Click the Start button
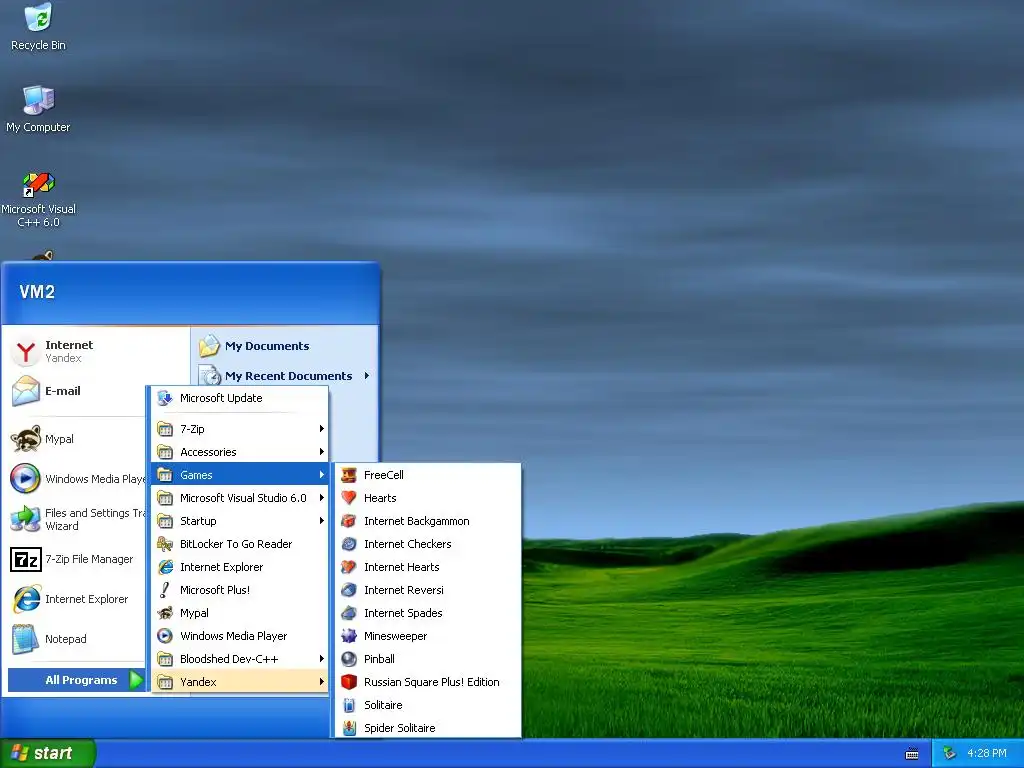Viewport: 1024px width, 768px height. 47,753
